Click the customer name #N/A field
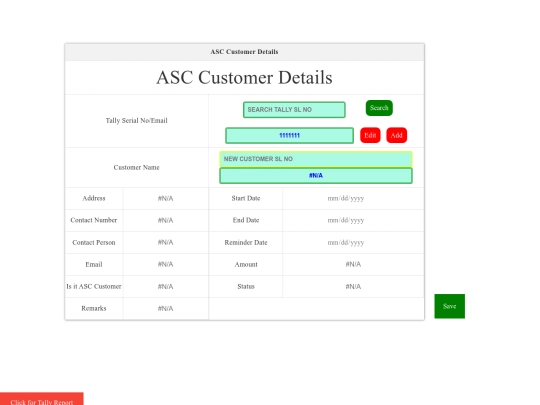The width and height of the screenshot is (540, 405). coord(316,176)
